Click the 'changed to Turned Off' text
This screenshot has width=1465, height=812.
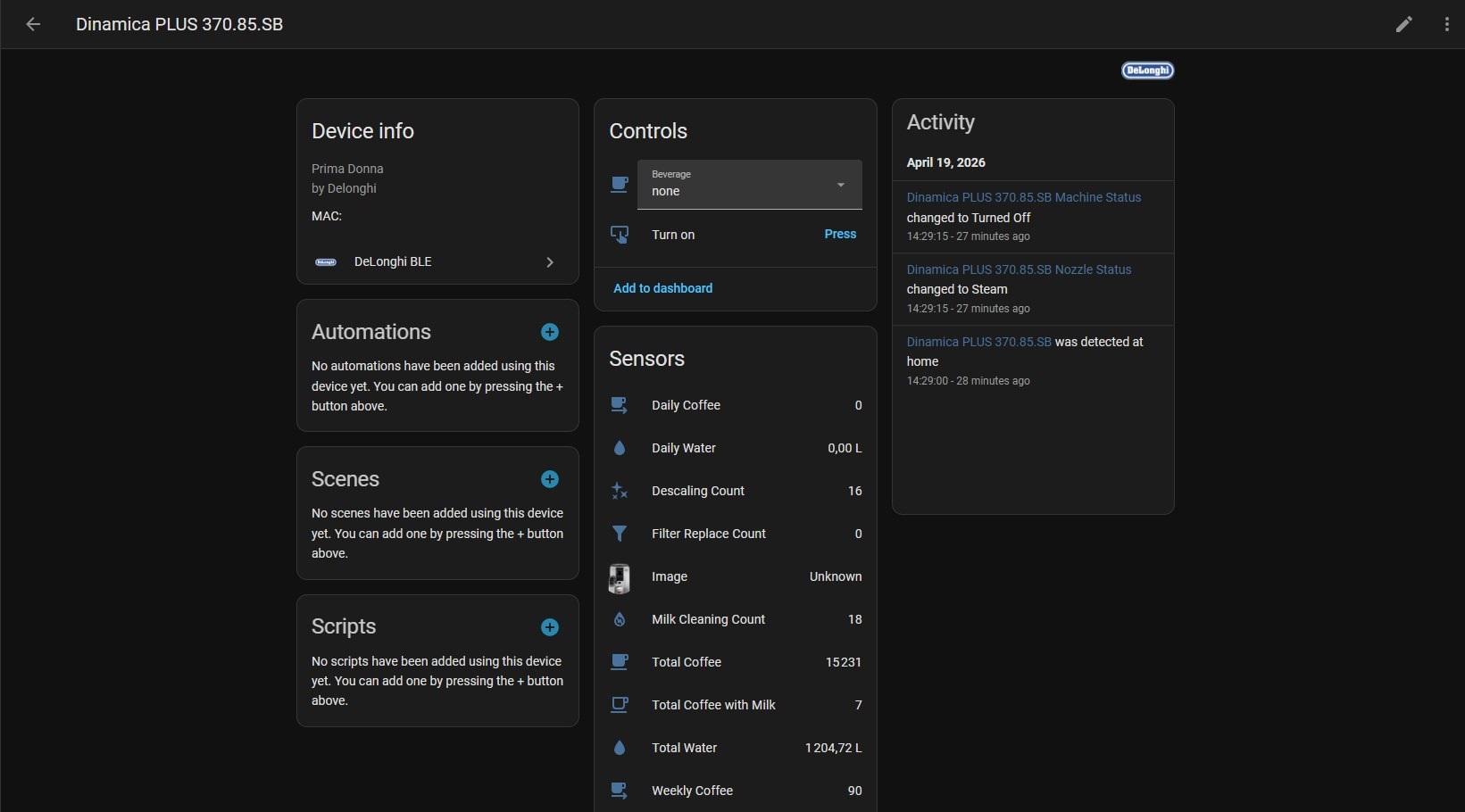[x=969, y=218]
